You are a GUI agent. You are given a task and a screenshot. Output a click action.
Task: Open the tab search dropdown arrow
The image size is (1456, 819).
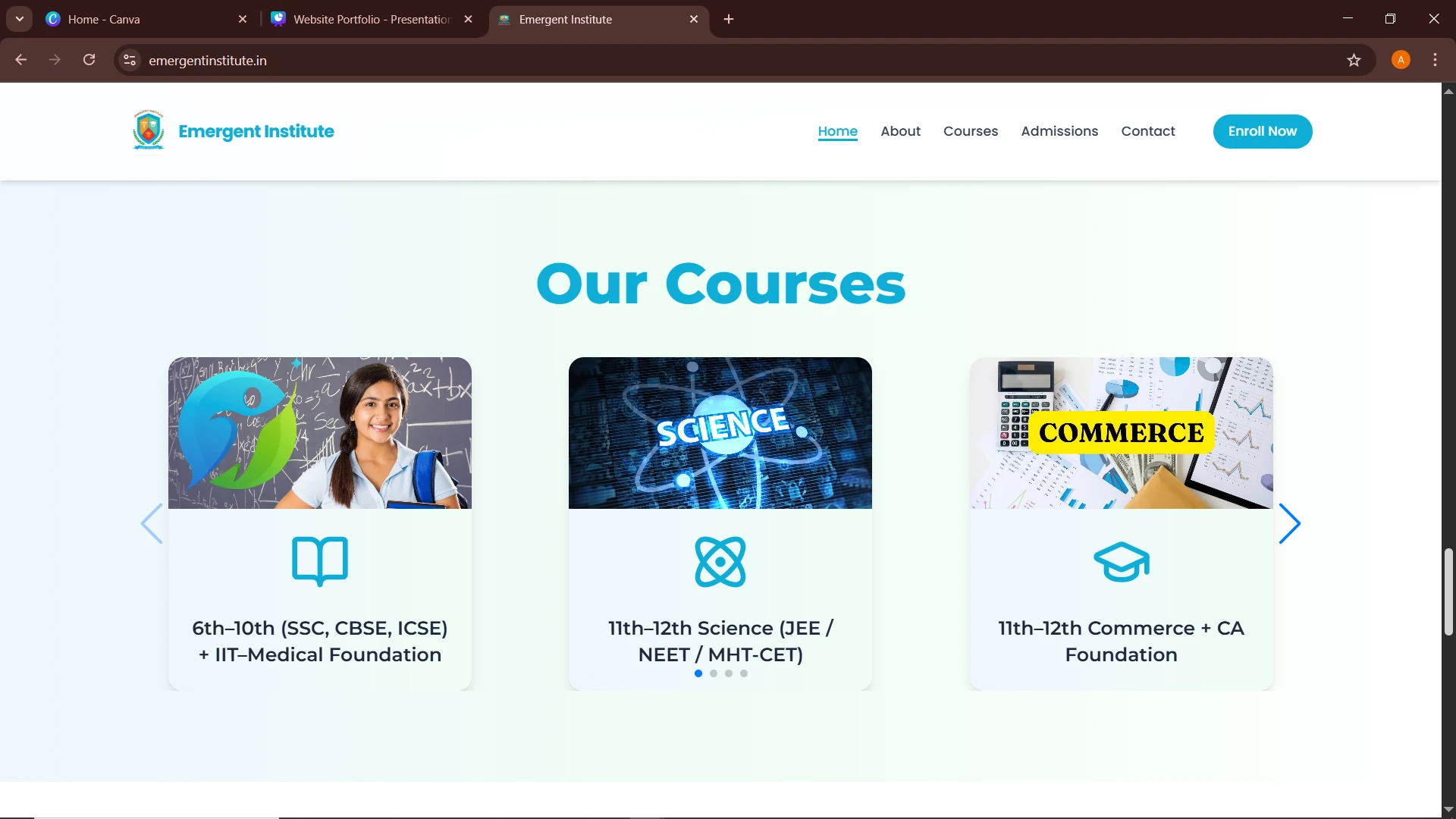click(x=20, y=19)
